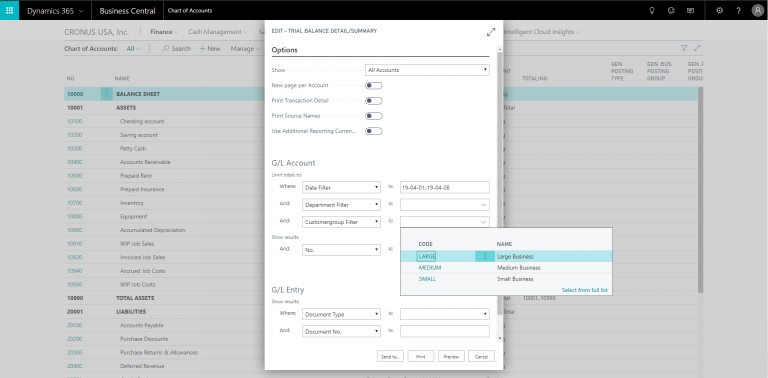Click the help question mark icon
768x378 pixels.
coord(739,10)
